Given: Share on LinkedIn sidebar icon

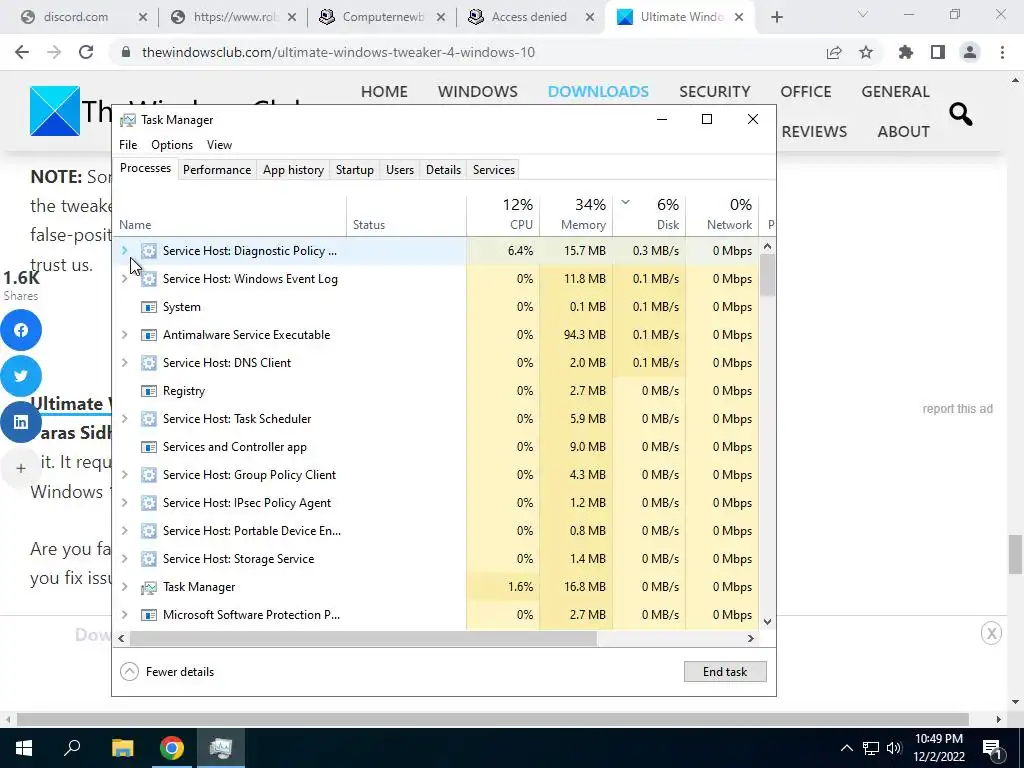Looking at the screenshot, I should click(21, 422).
